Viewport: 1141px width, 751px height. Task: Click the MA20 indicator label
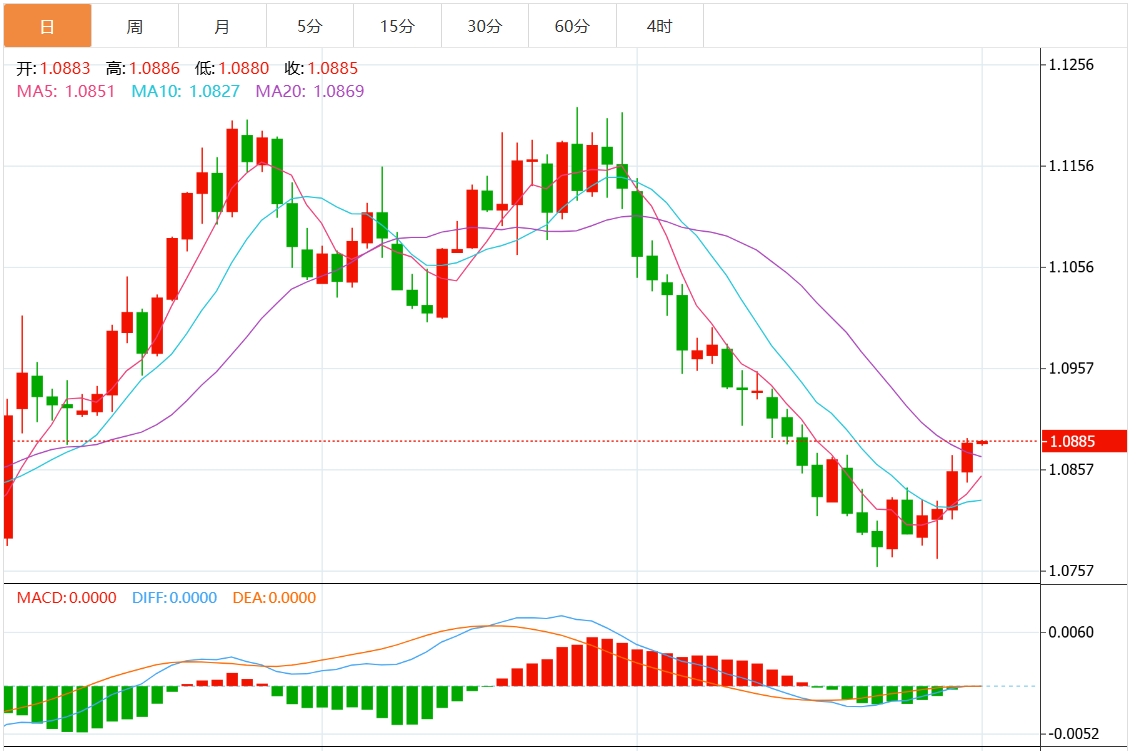(310, 91)
